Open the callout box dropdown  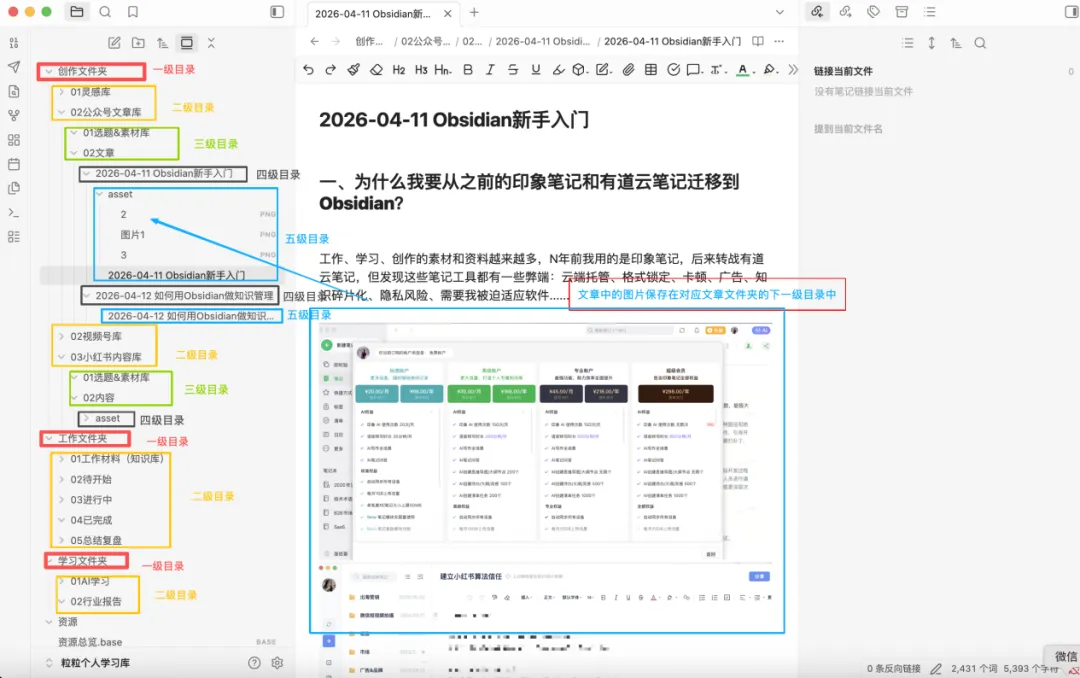[694, 70]
